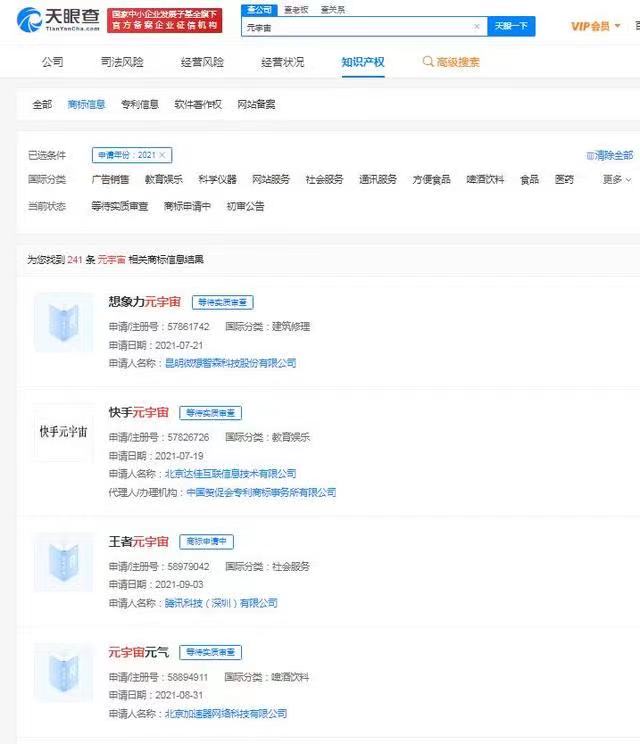Open 高级搜索 with magnifier icon
This screenshot has width=640, height=744.
(x=451, y=62)
